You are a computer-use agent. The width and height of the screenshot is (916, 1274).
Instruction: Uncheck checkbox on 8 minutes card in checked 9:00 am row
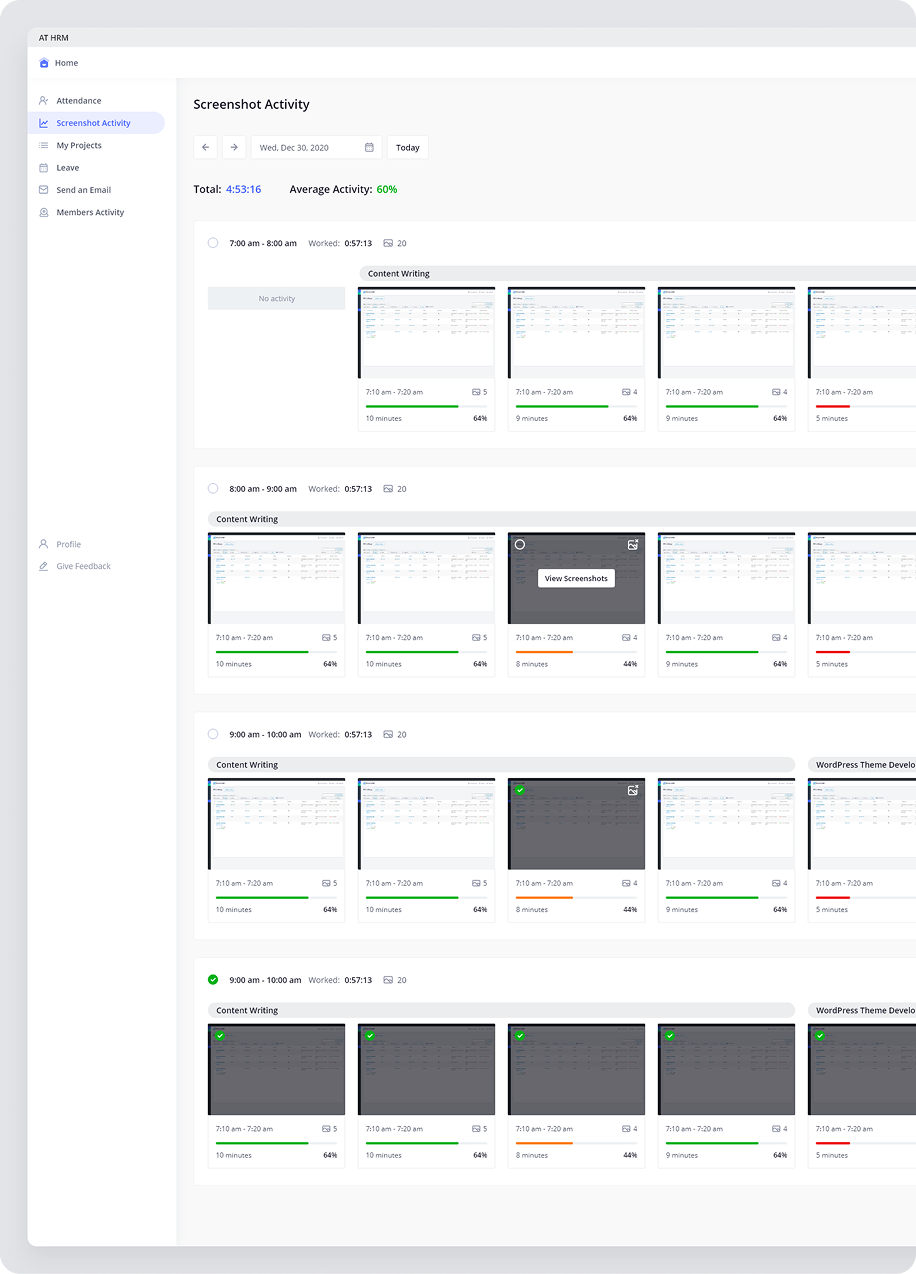(520, 1036)
